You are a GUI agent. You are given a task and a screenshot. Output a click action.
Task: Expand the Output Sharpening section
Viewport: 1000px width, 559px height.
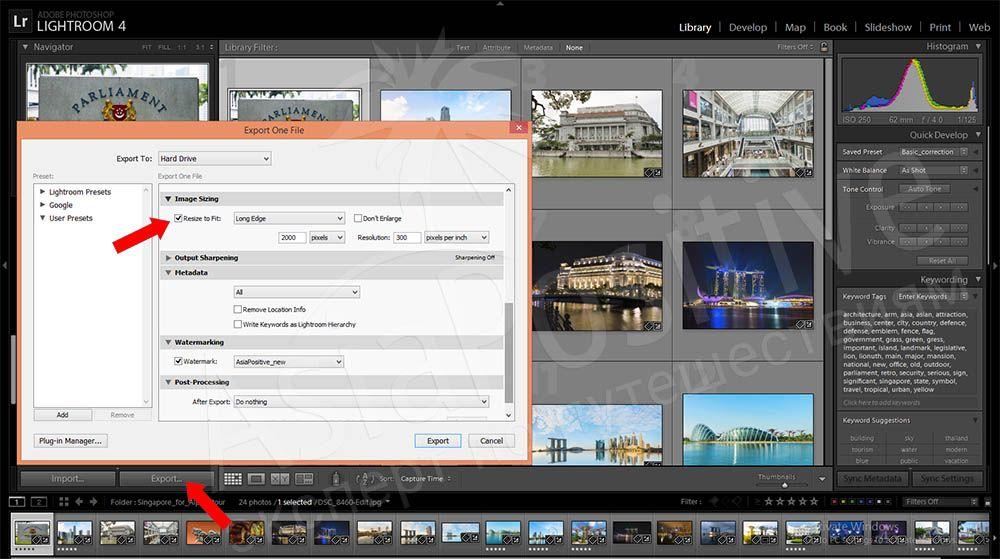click(168, 258)
